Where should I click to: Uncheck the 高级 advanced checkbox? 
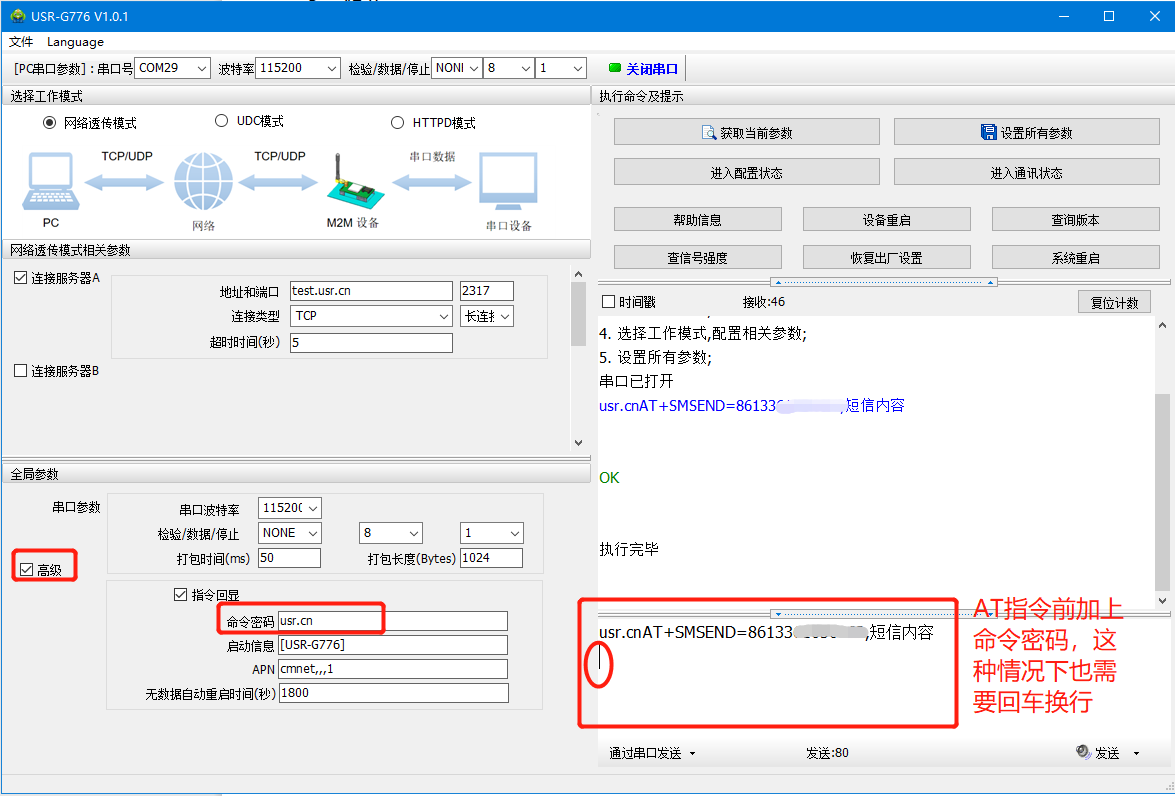click(26, 570)
